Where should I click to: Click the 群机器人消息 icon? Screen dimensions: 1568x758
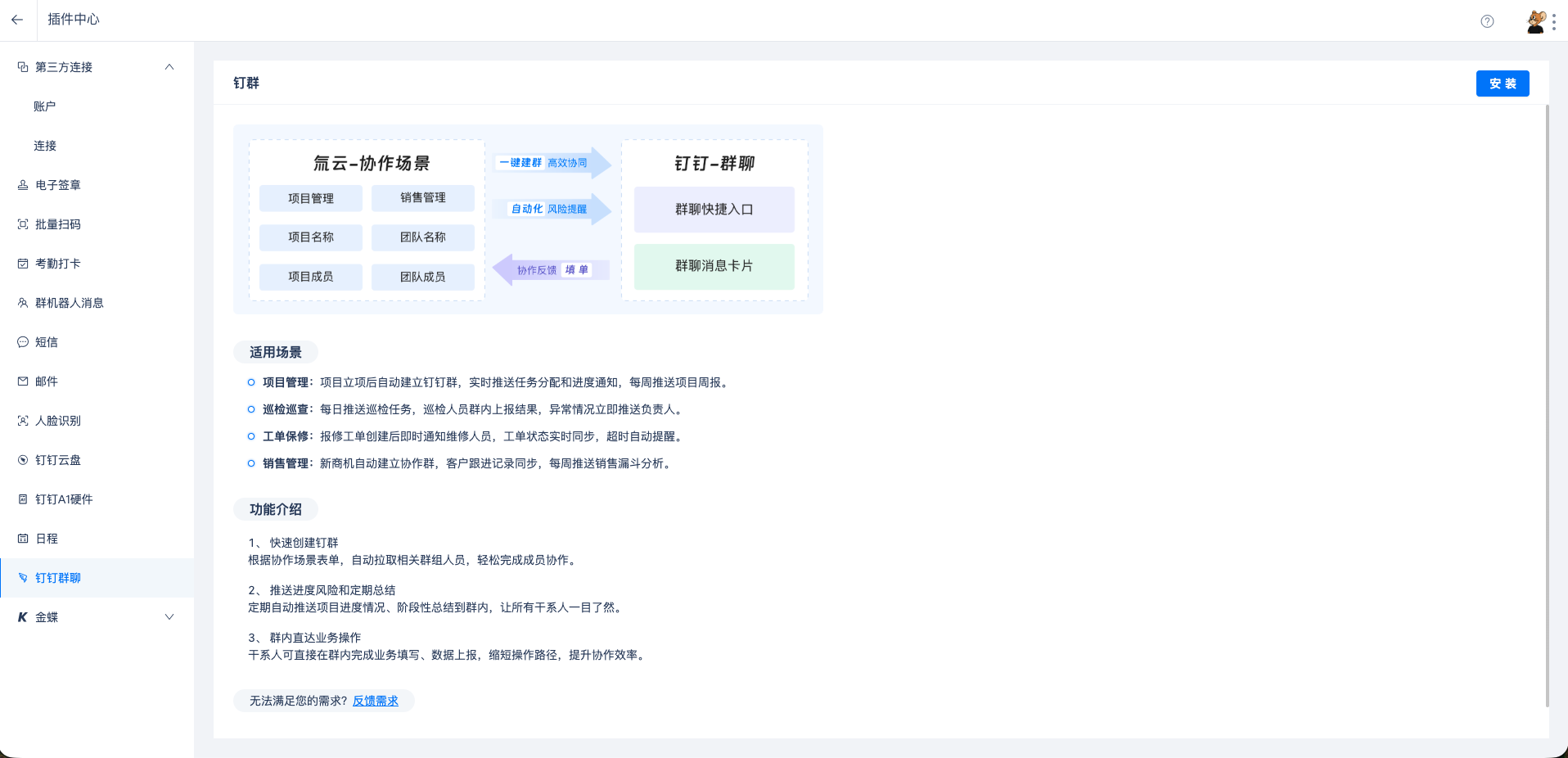[23, 303]
